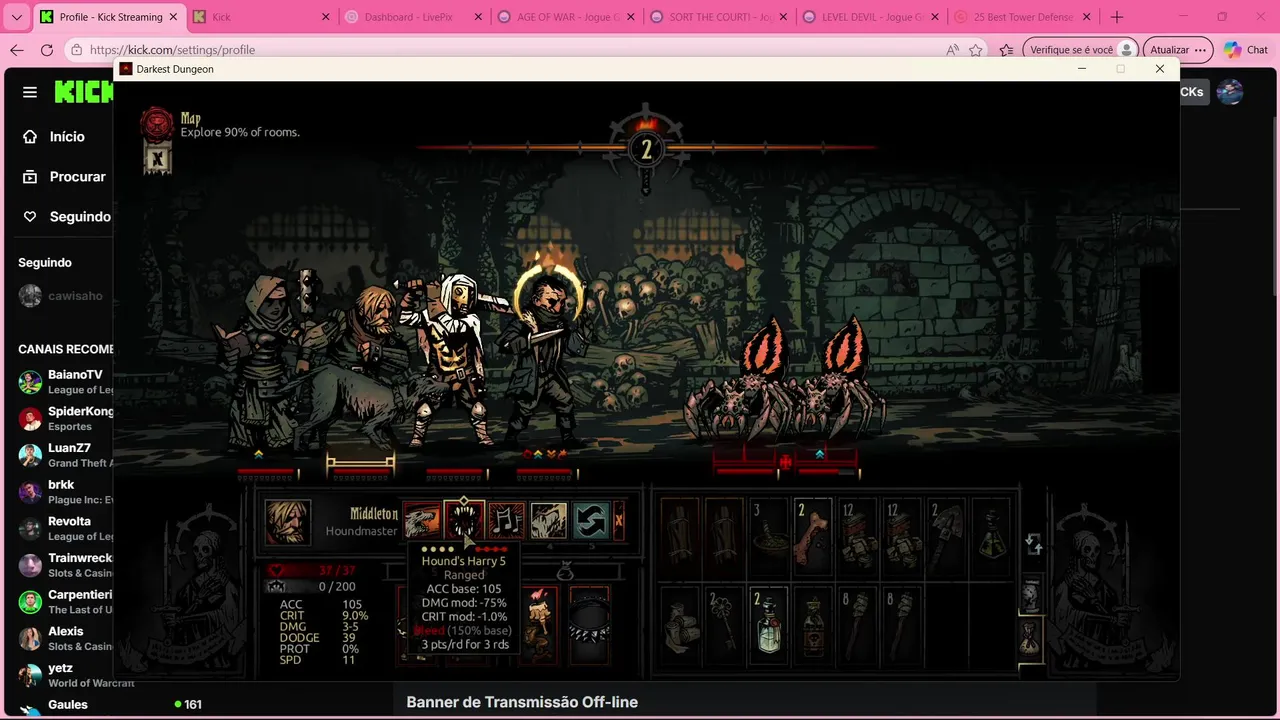Open Início in Kick sidebar
Viewport: 1280px width, 720px height.
55,136
